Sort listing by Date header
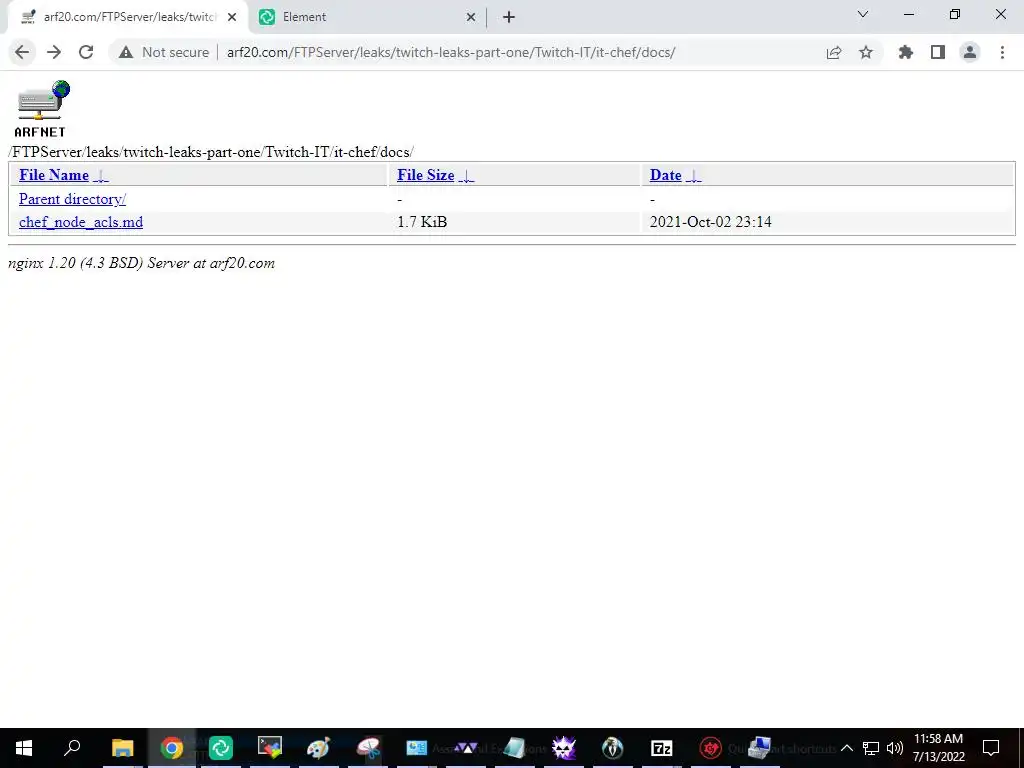1024x768 pixels. (x=665, y=175)
